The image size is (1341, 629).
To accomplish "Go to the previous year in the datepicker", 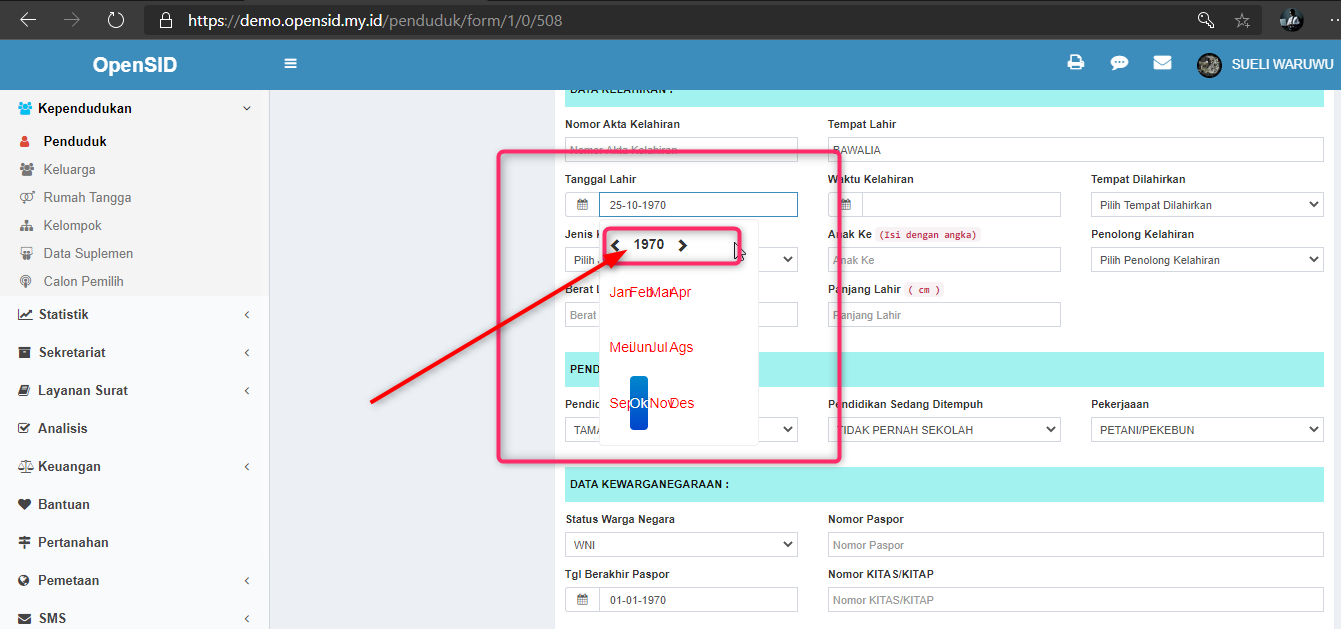I will (x=615, y=245).
